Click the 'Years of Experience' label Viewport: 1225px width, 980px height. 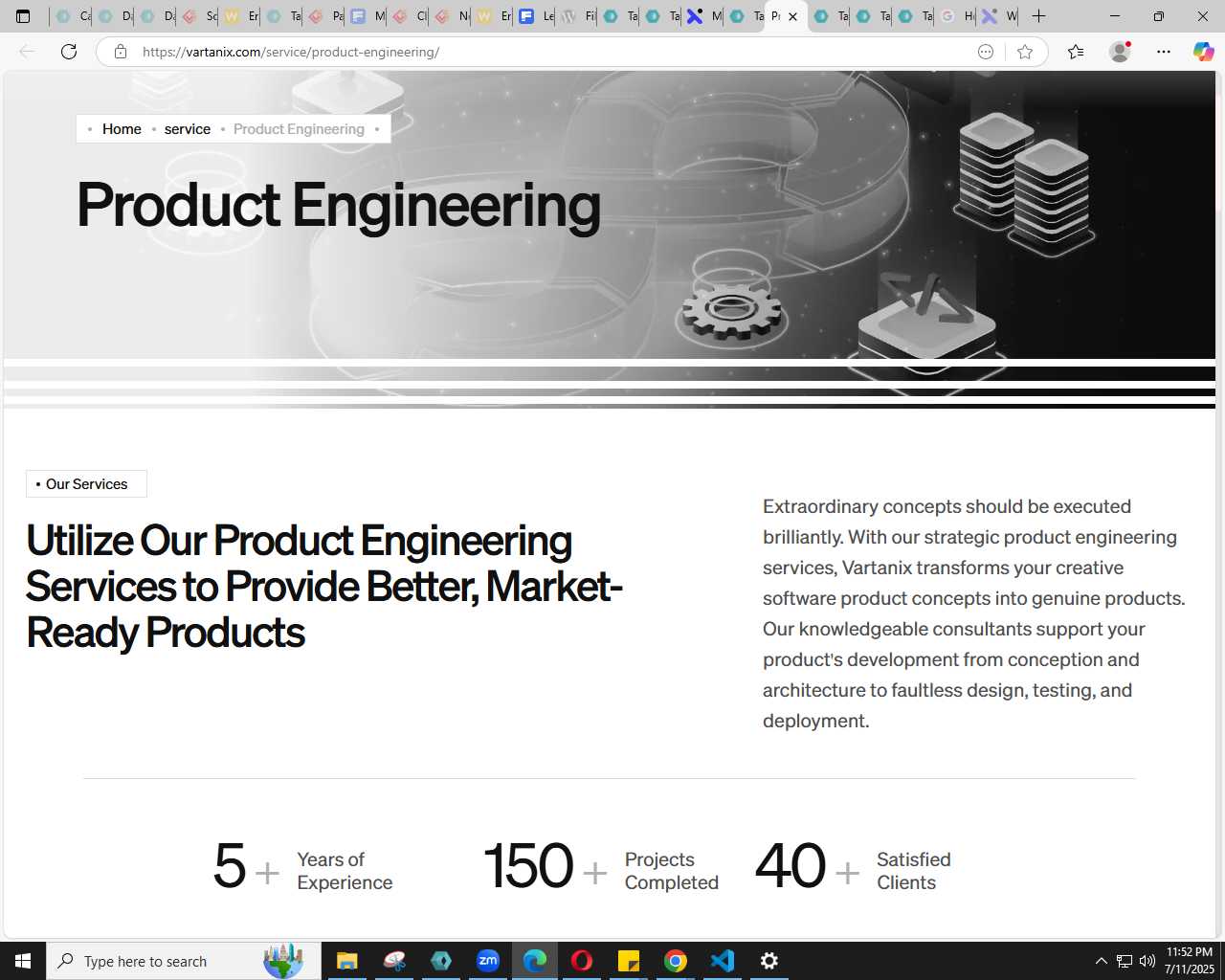click(345, 871)
